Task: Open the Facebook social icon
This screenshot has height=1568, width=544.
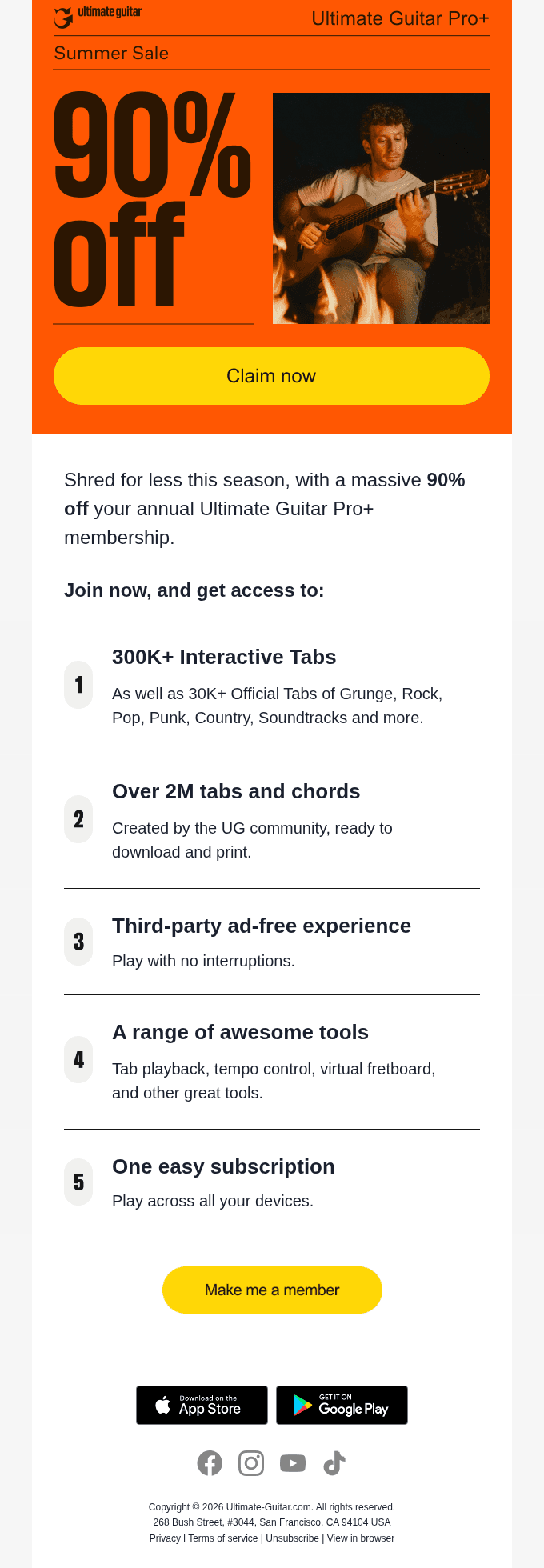Action: [x=210, y=1463]
